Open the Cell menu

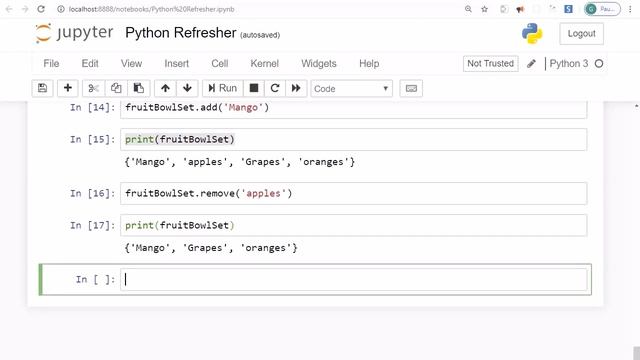point(220,64)
